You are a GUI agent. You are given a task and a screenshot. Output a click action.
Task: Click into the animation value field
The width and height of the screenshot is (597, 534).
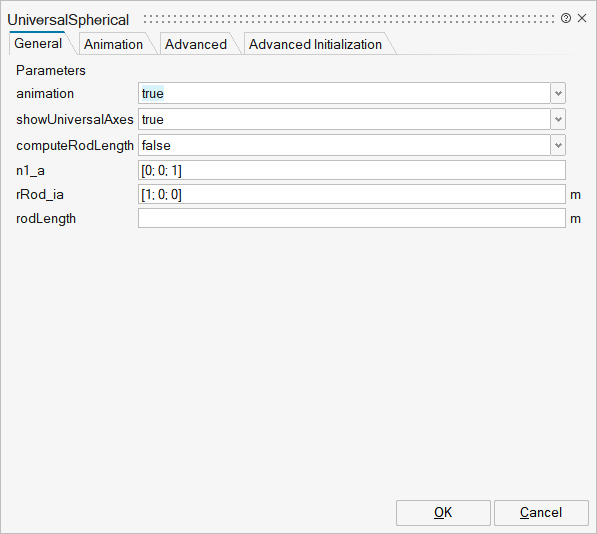point(344,93)
